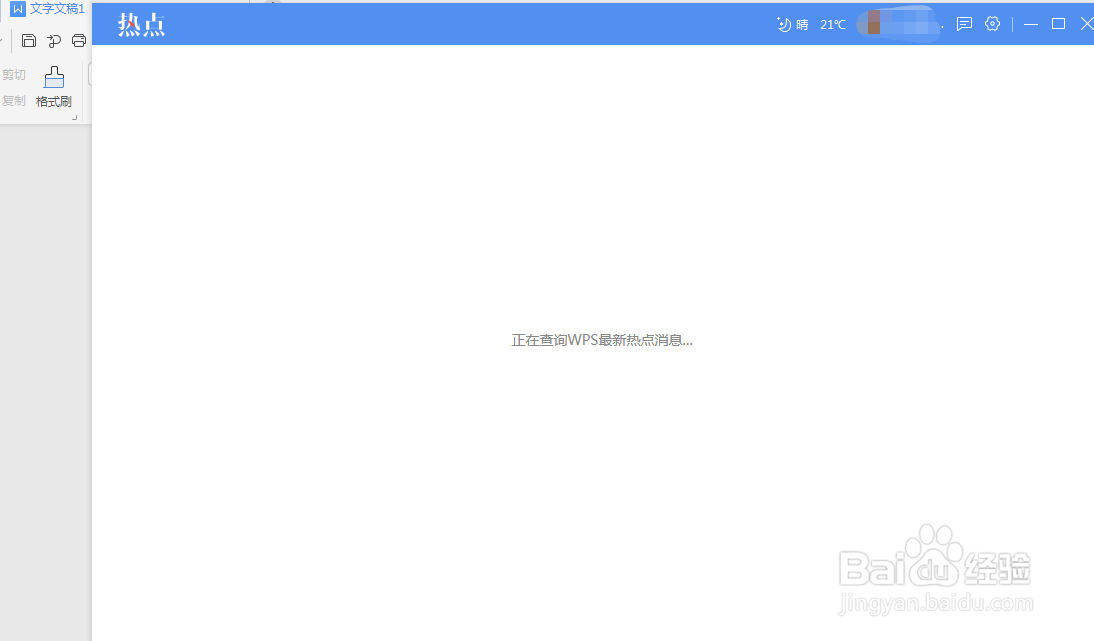Screen dimensions: 1094x641
Task: Click the 21℃ temperature reading
Action: click(833, 24)
